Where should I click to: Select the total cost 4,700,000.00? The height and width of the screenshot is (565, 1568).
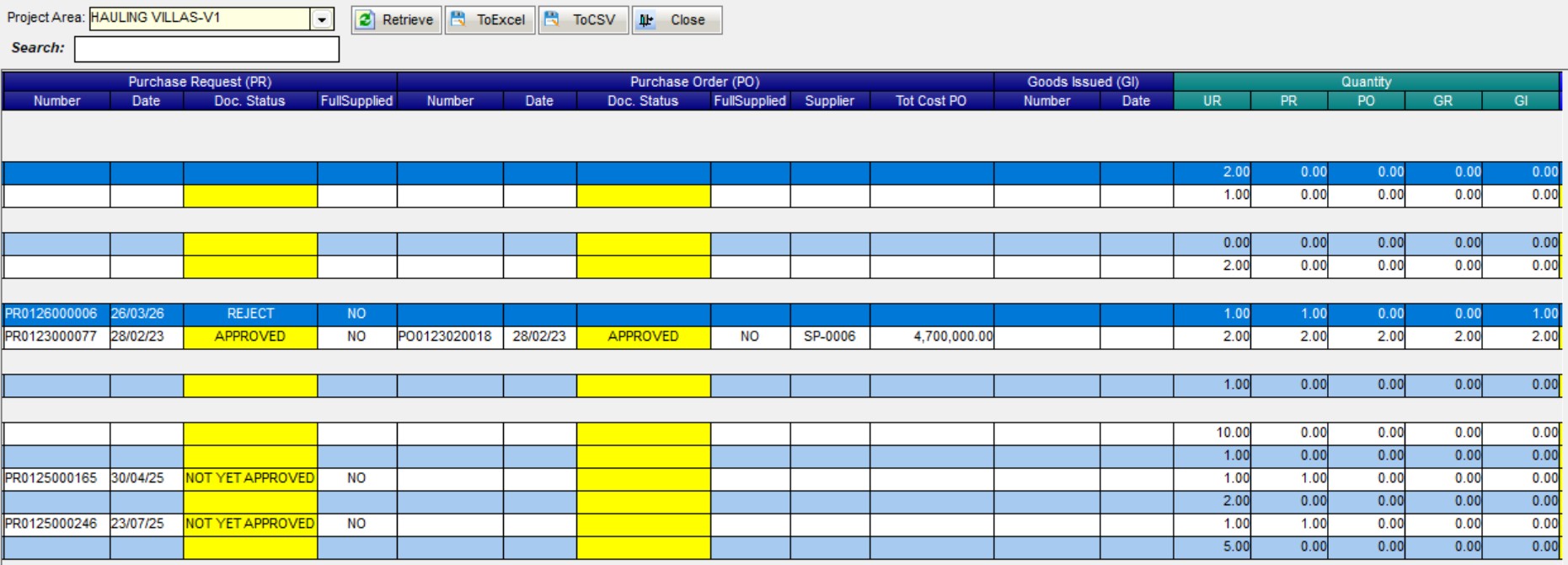932,336
